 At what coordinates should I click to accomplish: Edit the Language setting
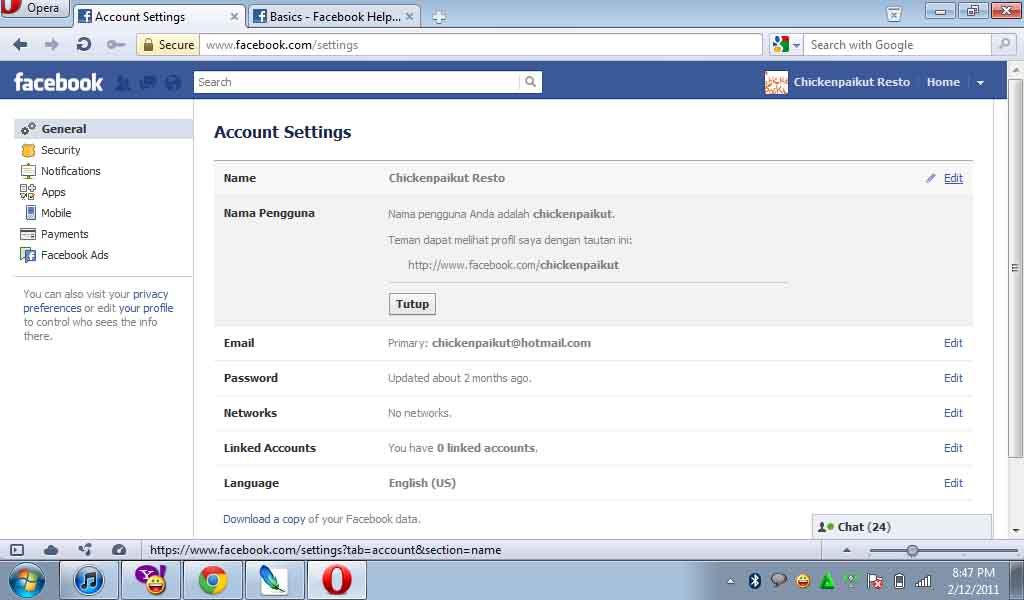point(953,483)
